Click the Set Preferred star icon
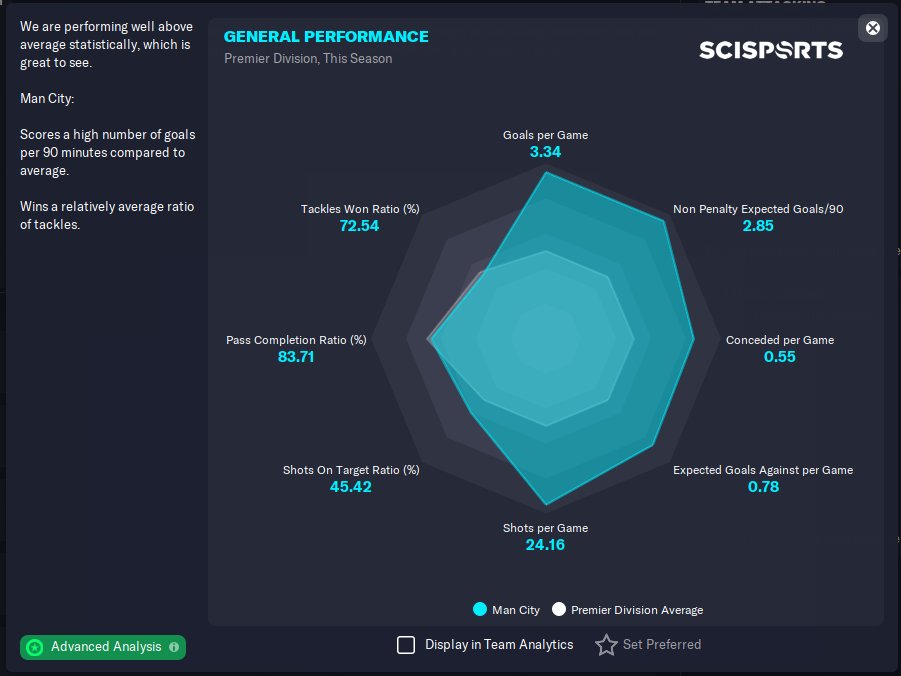This screenshot has height=676, width=901. tap(606, 645)
